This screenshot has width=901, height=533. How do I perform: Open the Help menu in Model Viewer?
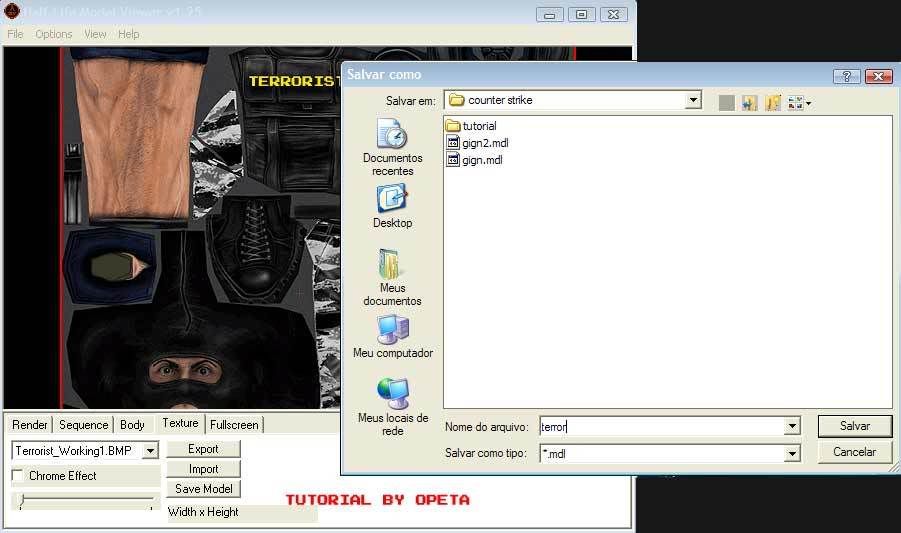[128, 34]
